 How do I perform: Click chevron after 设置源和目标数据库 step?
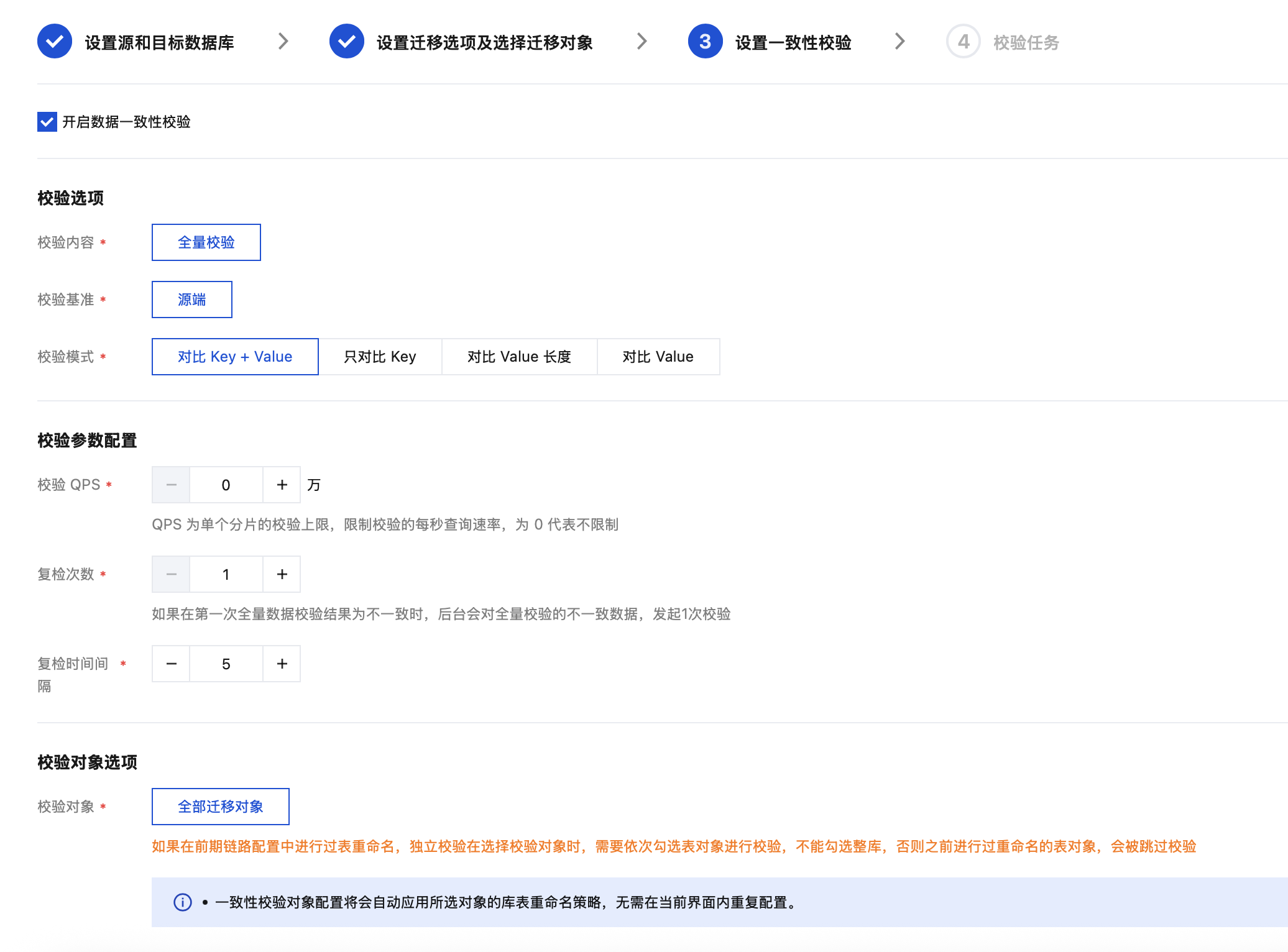point(283,42)
